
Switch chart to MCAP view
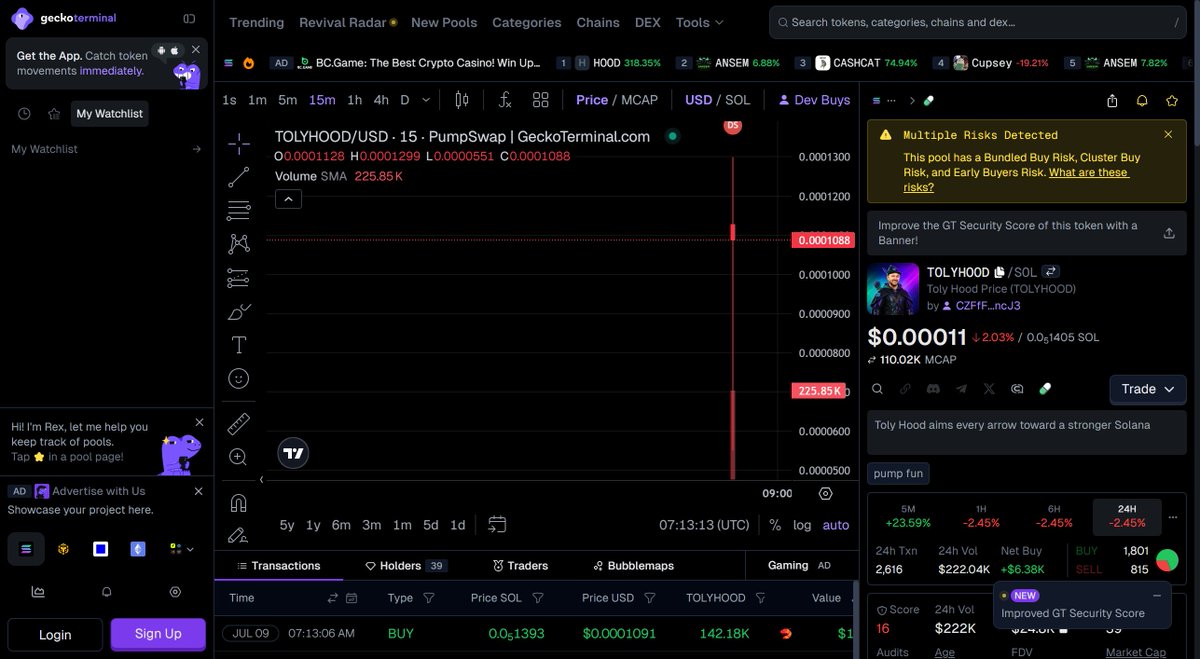click(640, 100)
